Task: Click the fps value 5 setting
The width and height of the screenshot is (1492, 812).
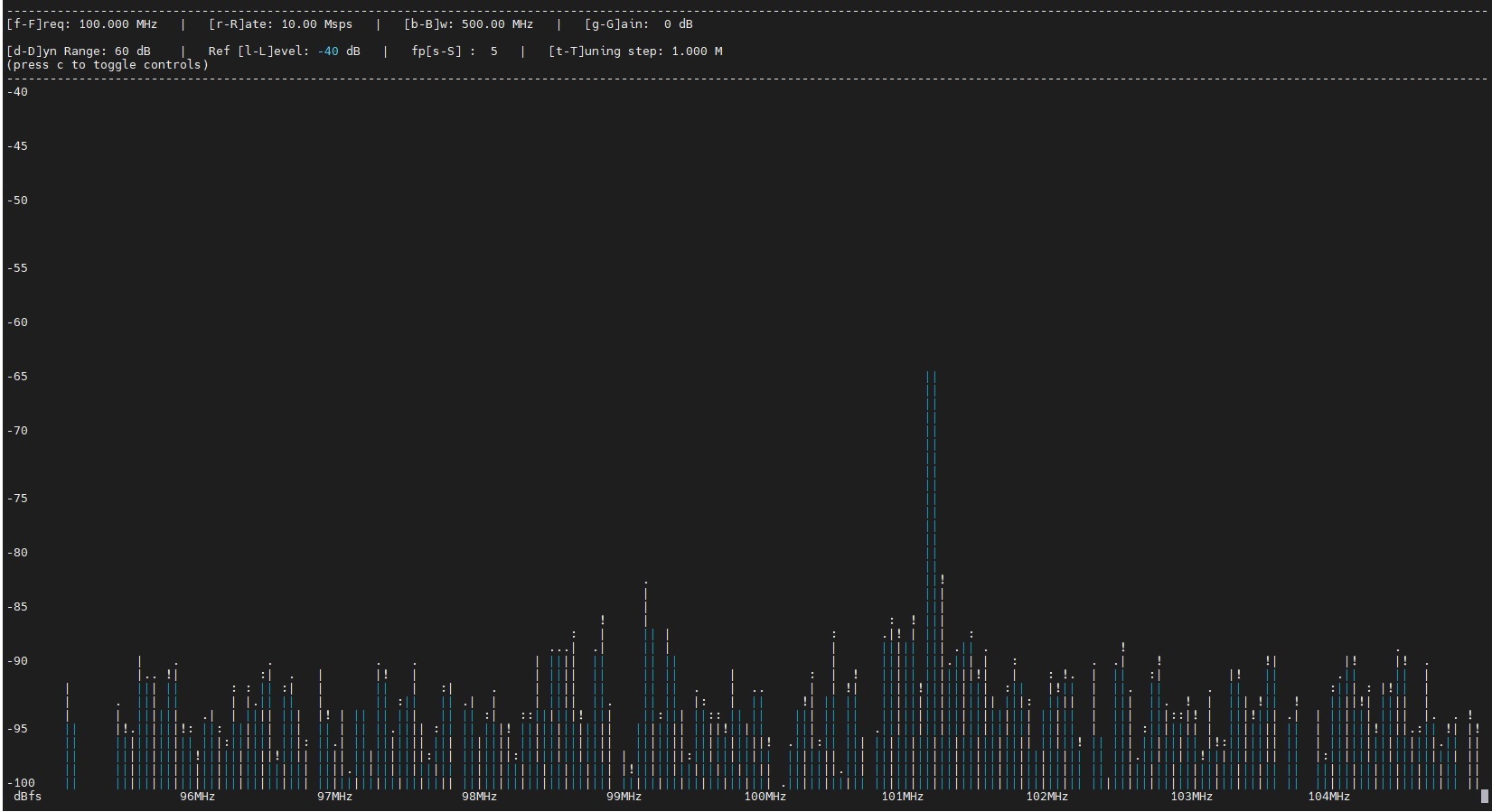Action: (494, 51)
